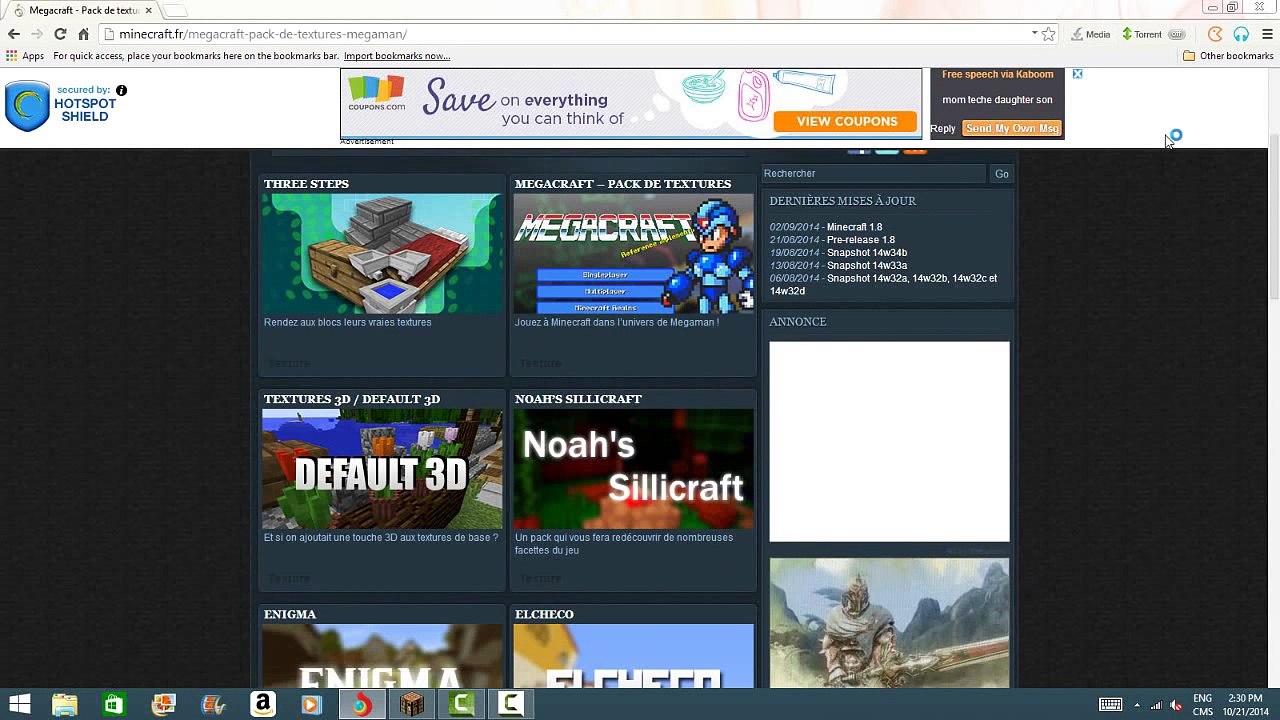
Task: Click the warrior game ad image
Action: [x=889, y=623]
